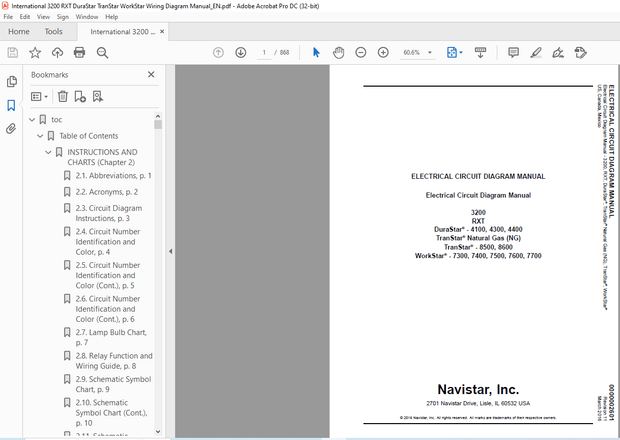Add document to starred favorites

pos(35,53)
